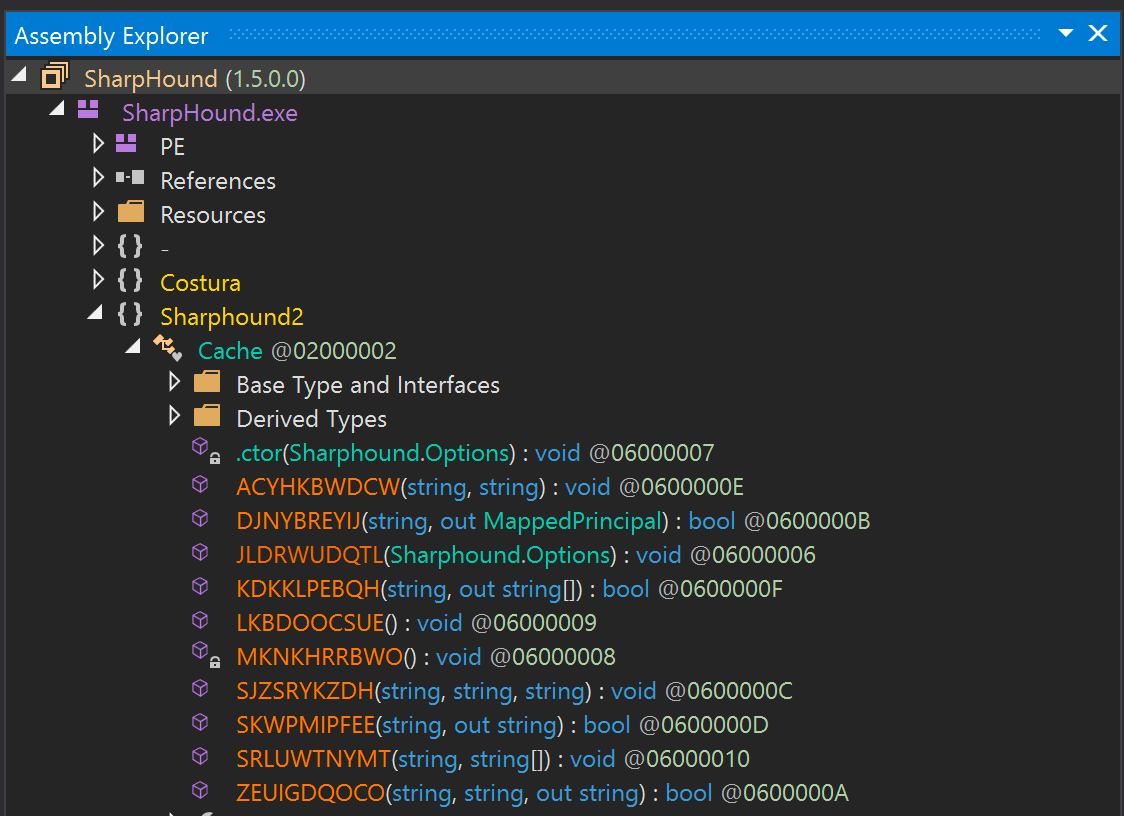Image resolution: width=1124 pixels, height=816 pixels.
Task: Select the SharpHound.exe entry
Action: [x=210, y=113]
